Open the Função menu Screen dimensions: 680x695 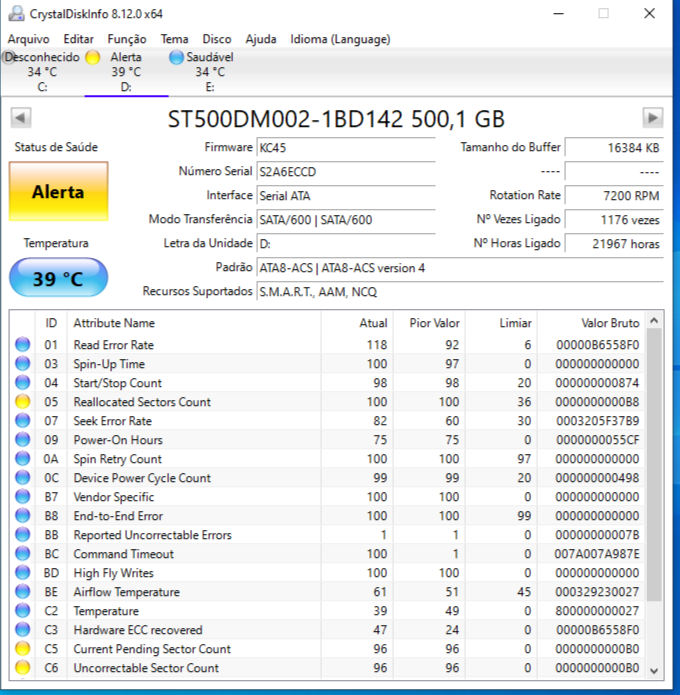127,39
